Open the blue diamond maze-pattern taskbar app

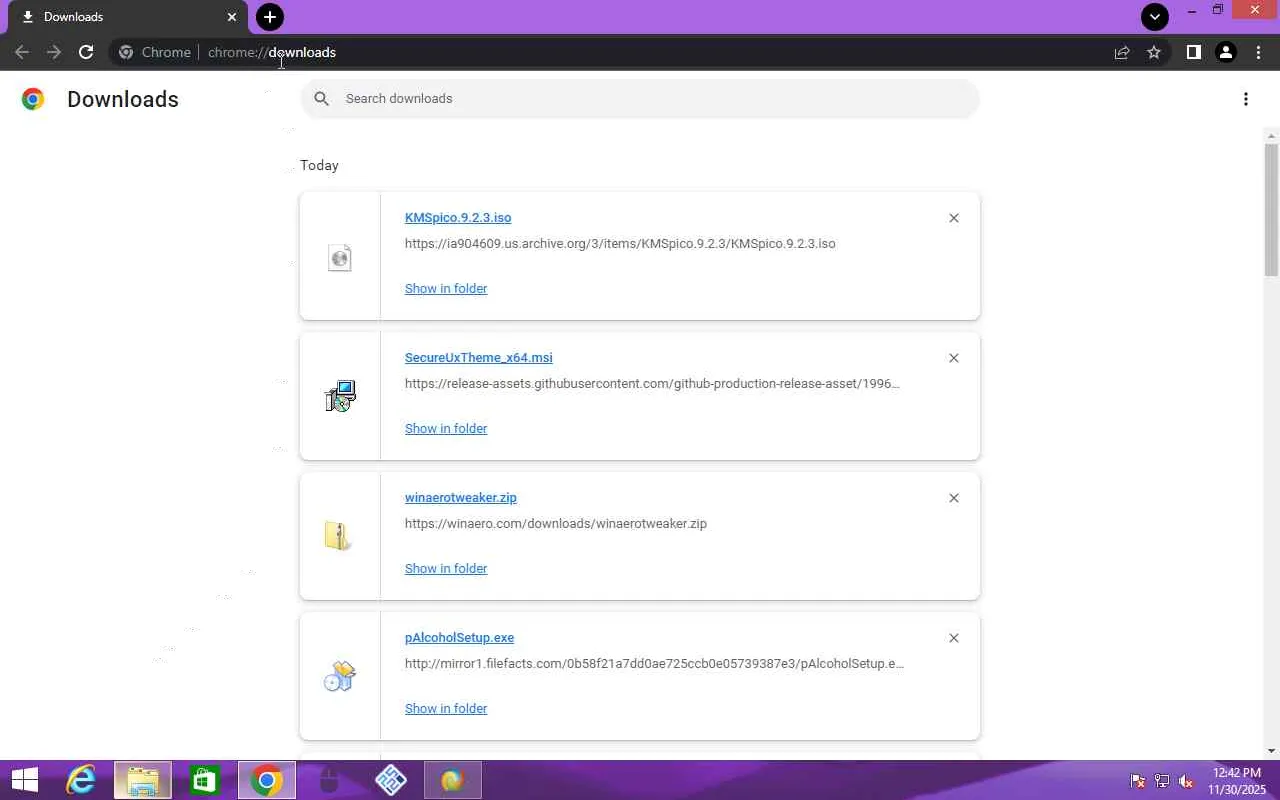click(x=391, y=780)
